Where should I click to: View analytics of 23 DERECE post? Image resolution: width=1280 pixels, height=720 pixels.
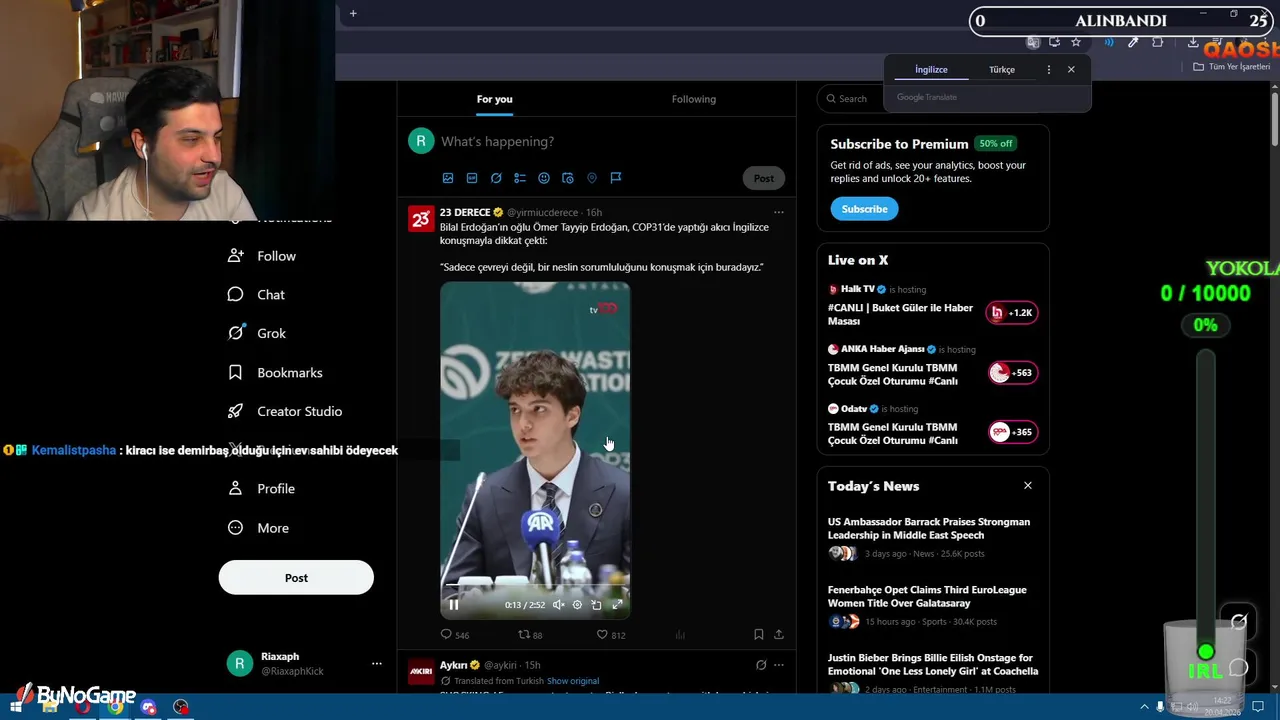coord(680,634)
